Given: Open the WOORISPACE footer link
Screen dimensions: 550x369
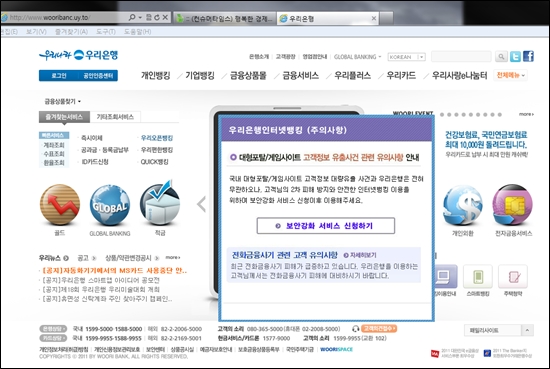Looking at the screenshot, I should click(336, 349).
